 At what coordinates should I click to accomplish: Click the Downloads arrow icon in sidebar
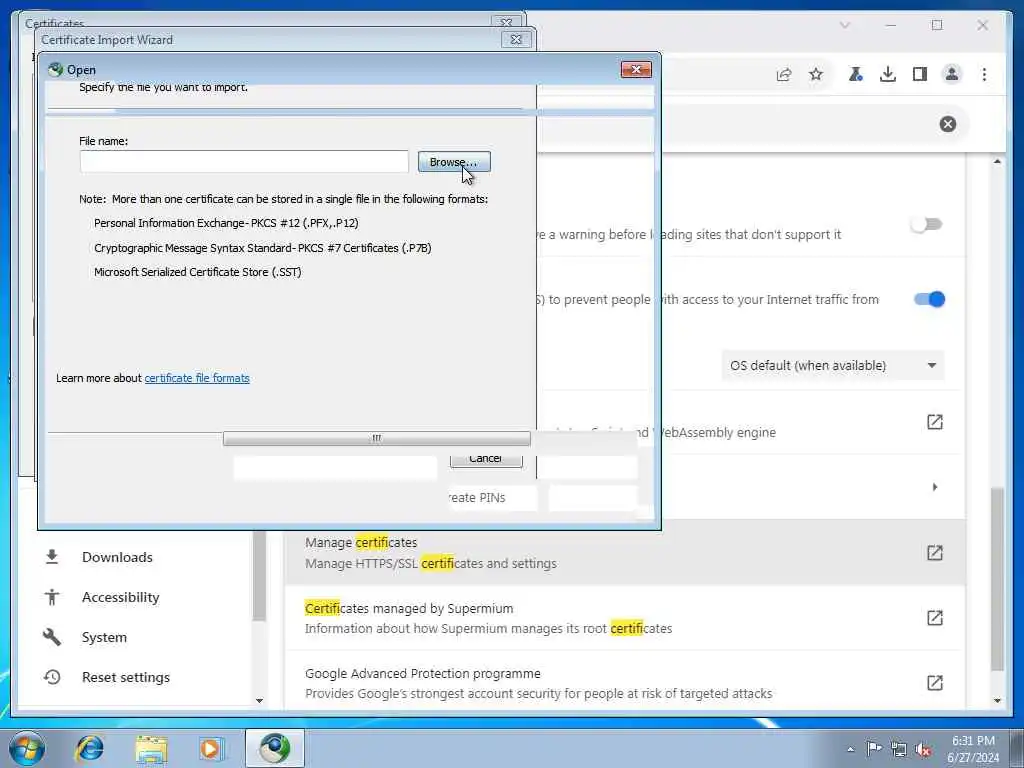[52, 557]
